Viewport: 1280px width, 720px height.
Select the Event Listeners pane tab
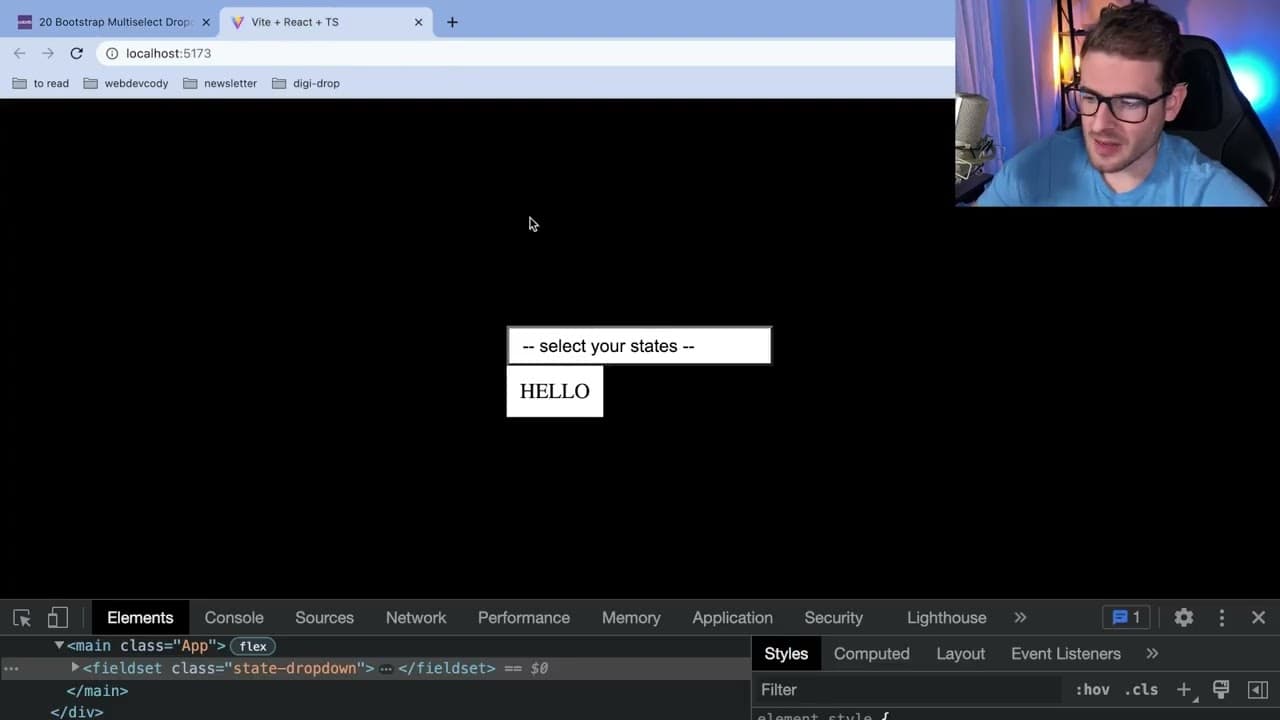pyautogui.click(x=1066, y=654)
